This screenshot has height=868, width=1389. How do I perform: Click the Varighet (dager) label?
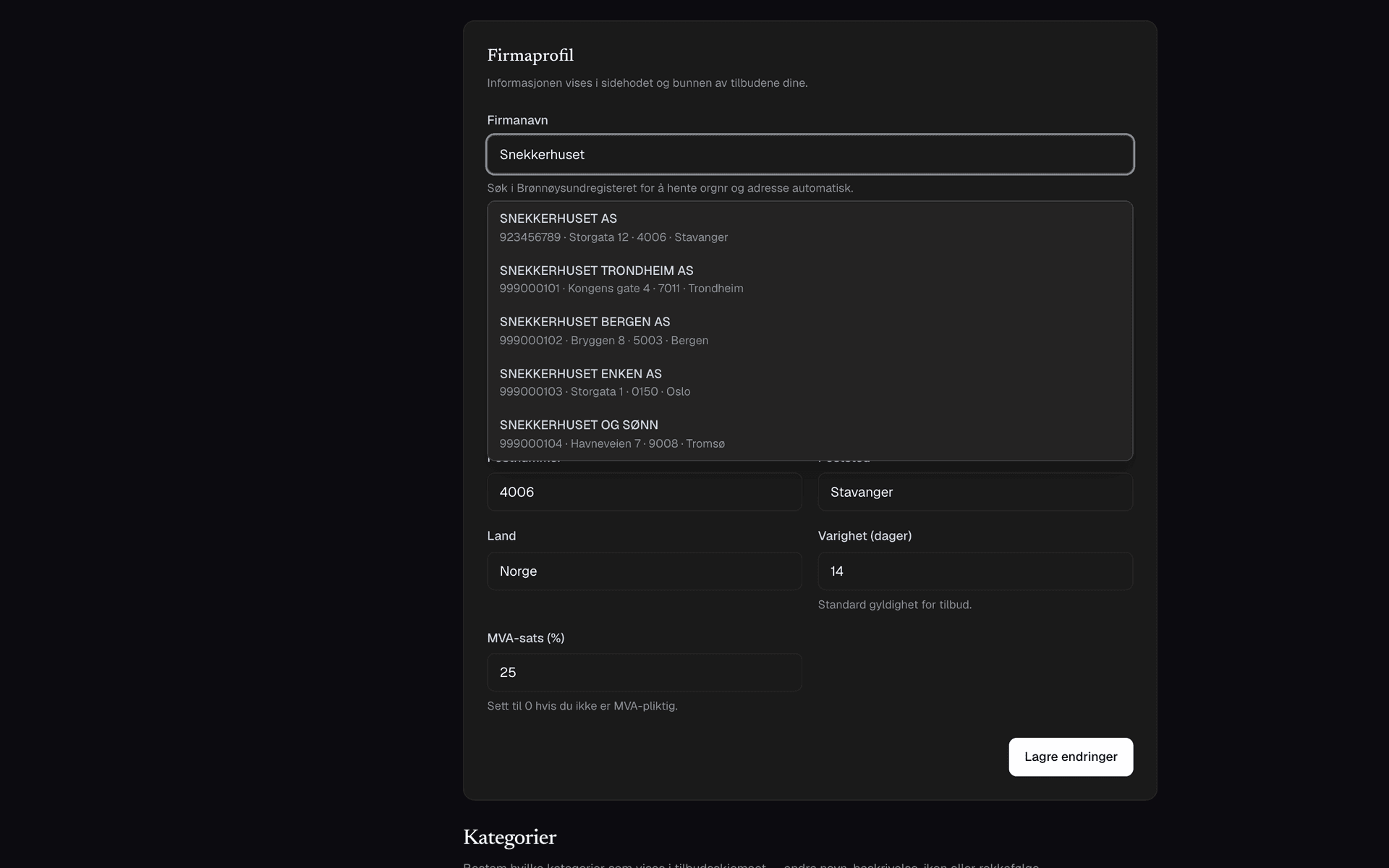(x=865, y=536)
